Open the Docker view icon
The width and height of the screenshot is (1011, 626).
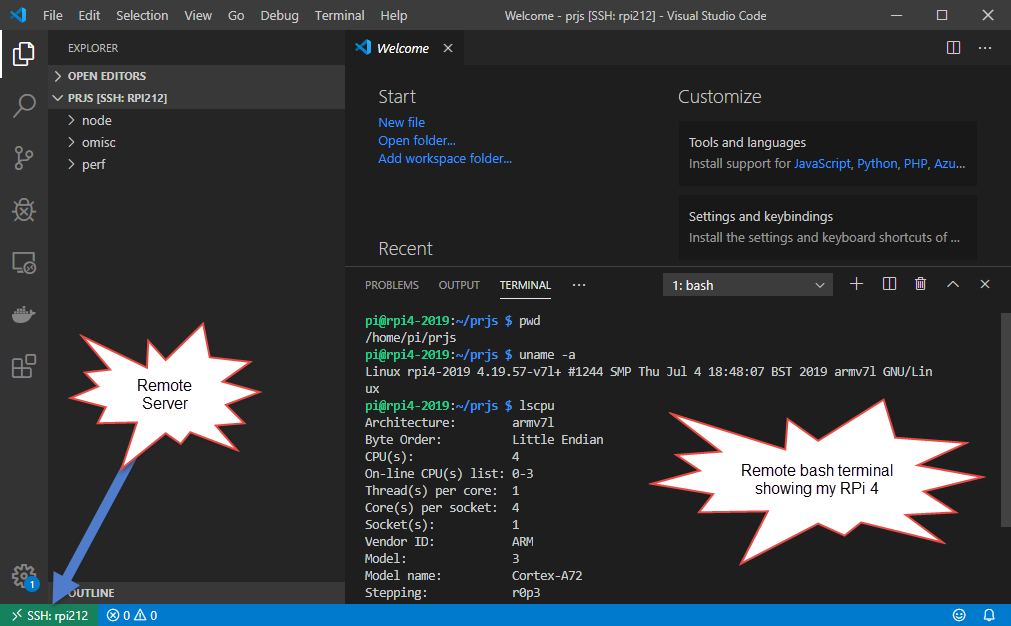24,315
